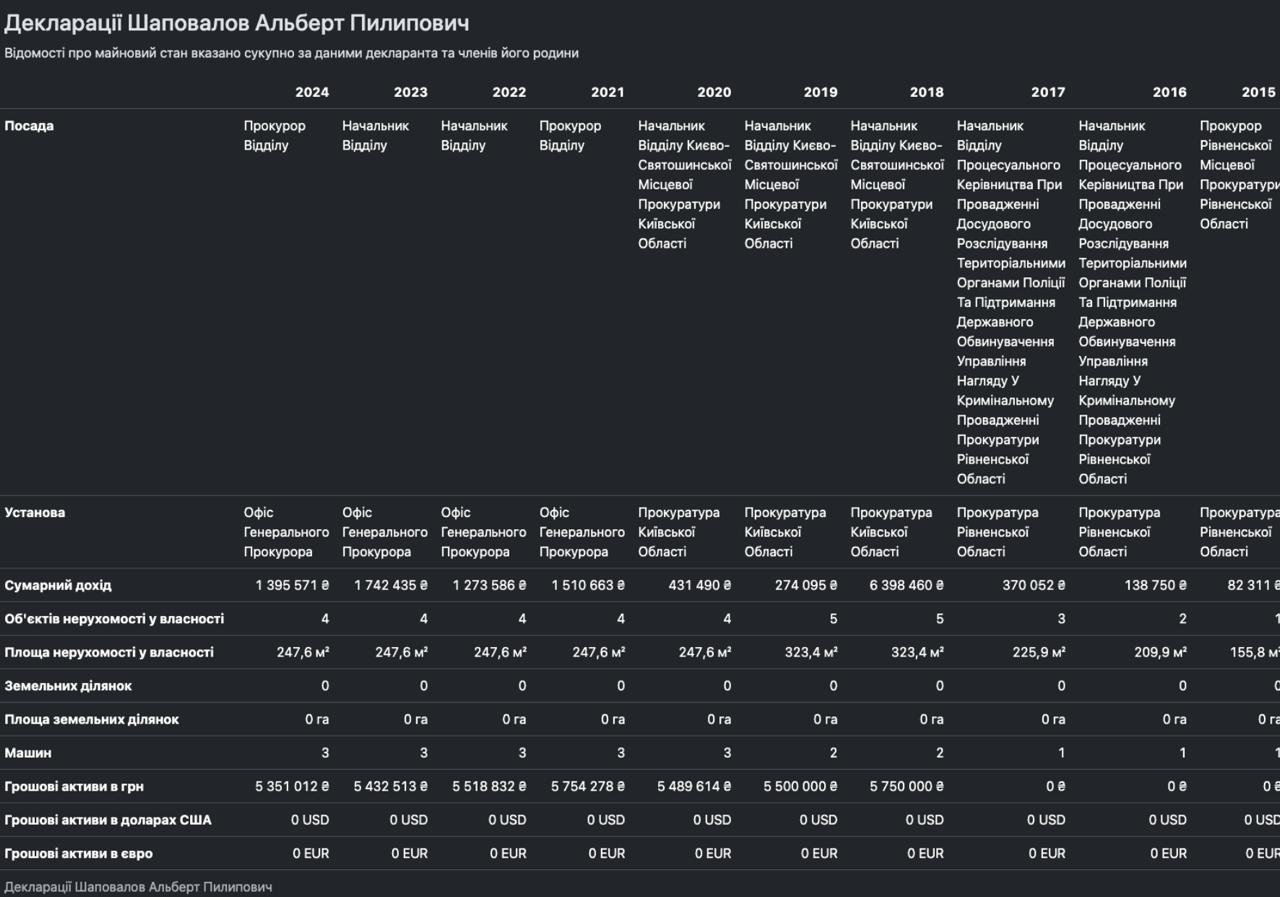Select the 2019 income 274 095 ₴
This screenshot has width=1280, height=897.
click(806, 585)
